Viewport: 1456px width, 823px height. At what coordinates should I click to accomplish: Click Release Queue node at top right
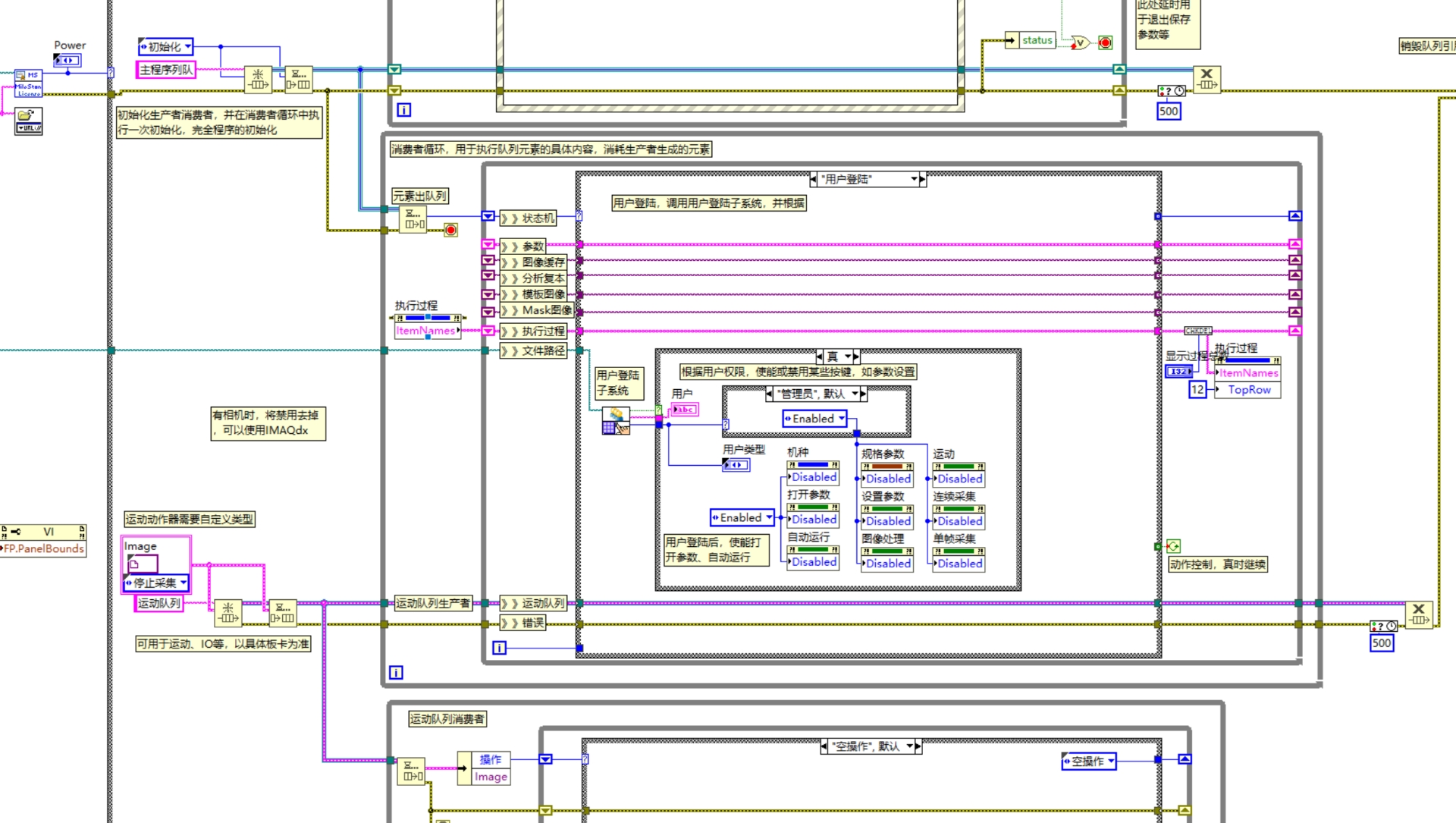1207,79
